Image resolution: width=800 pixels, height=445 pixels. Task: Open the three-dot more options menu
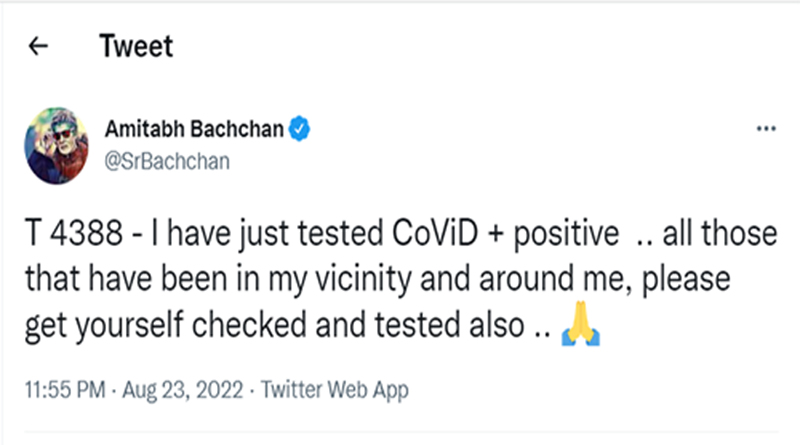765,130
